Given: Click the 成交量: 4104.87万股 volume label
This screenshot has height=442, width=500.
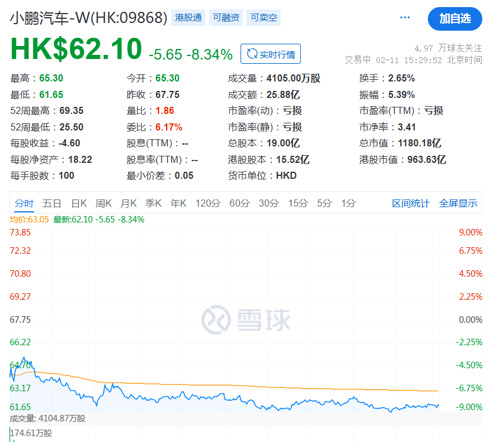Looking at the screenshot, I should (x=47, y=418).
